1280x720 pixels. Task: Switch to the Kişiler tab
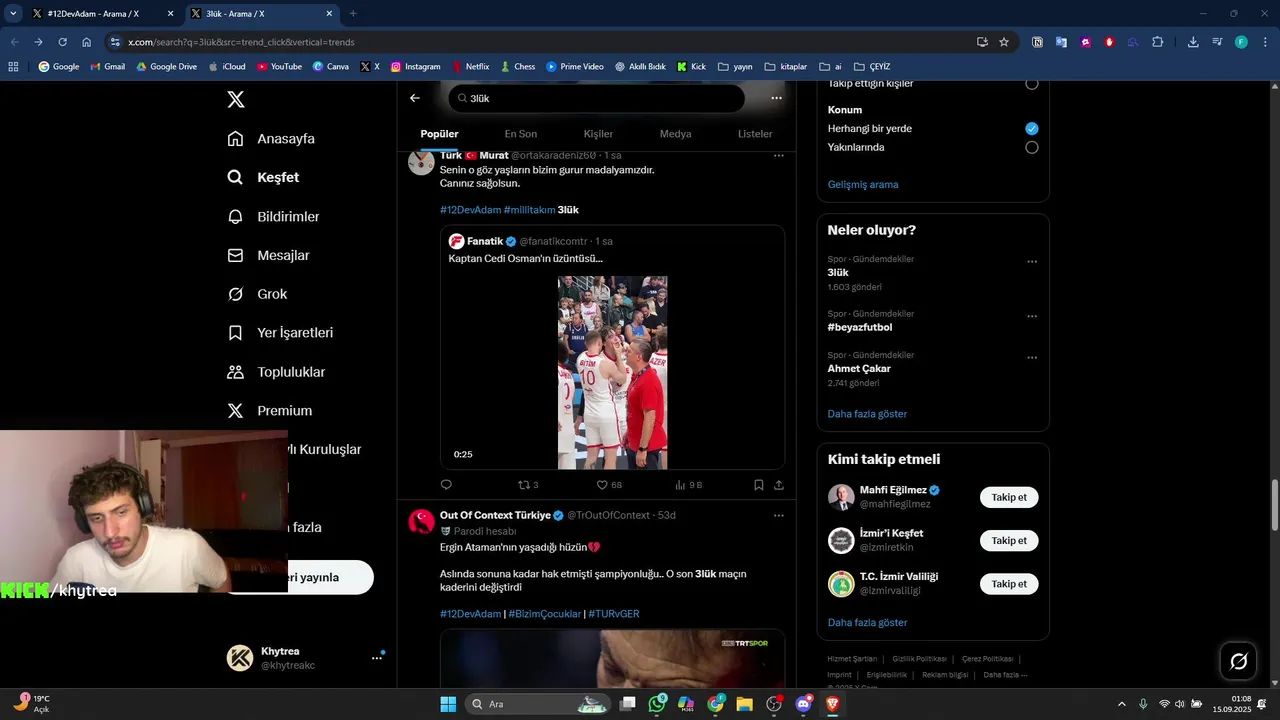pos(598,134)
